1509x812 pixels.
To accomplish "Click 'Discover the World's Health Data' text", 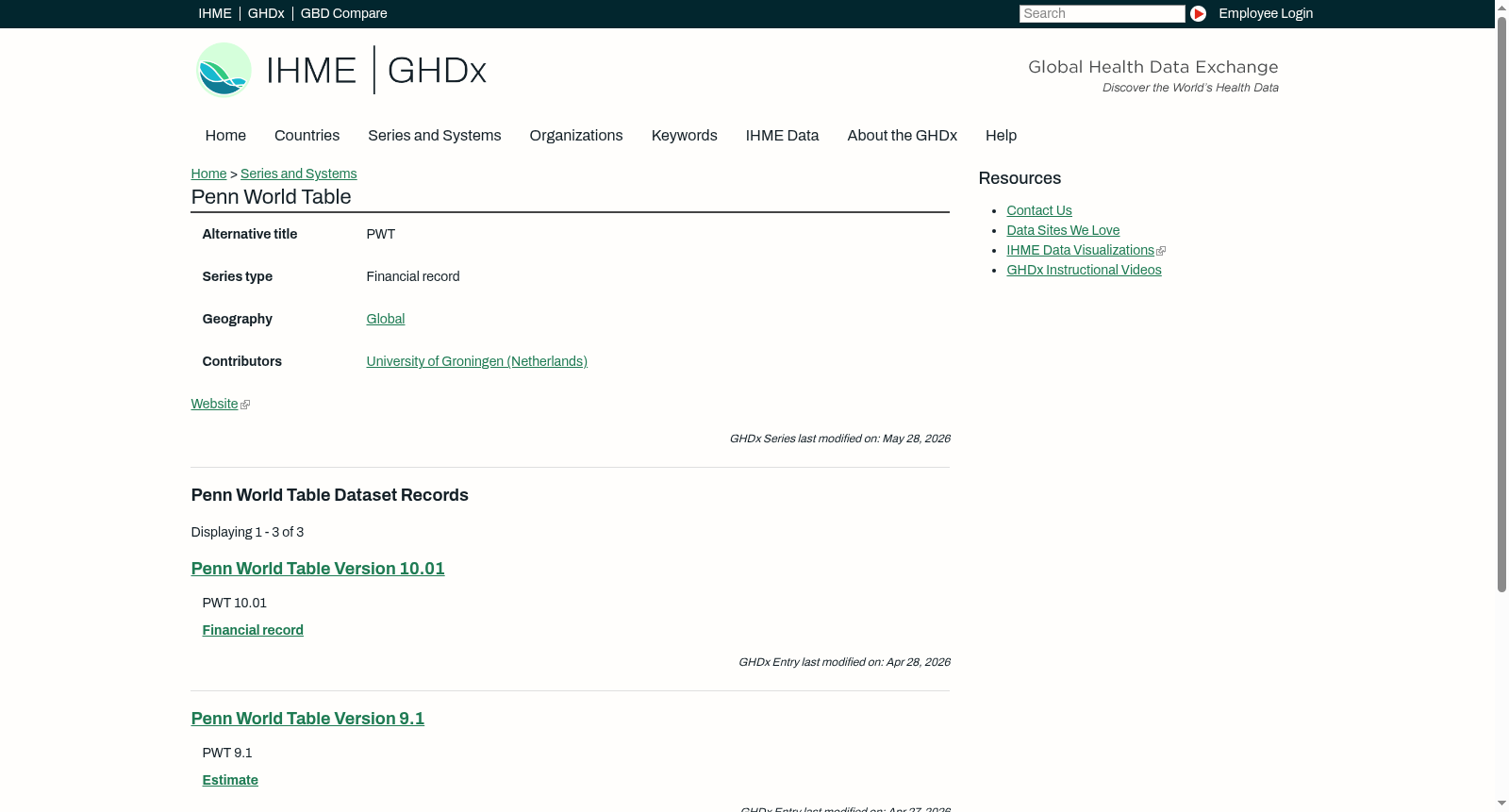I will point(1190,88).
